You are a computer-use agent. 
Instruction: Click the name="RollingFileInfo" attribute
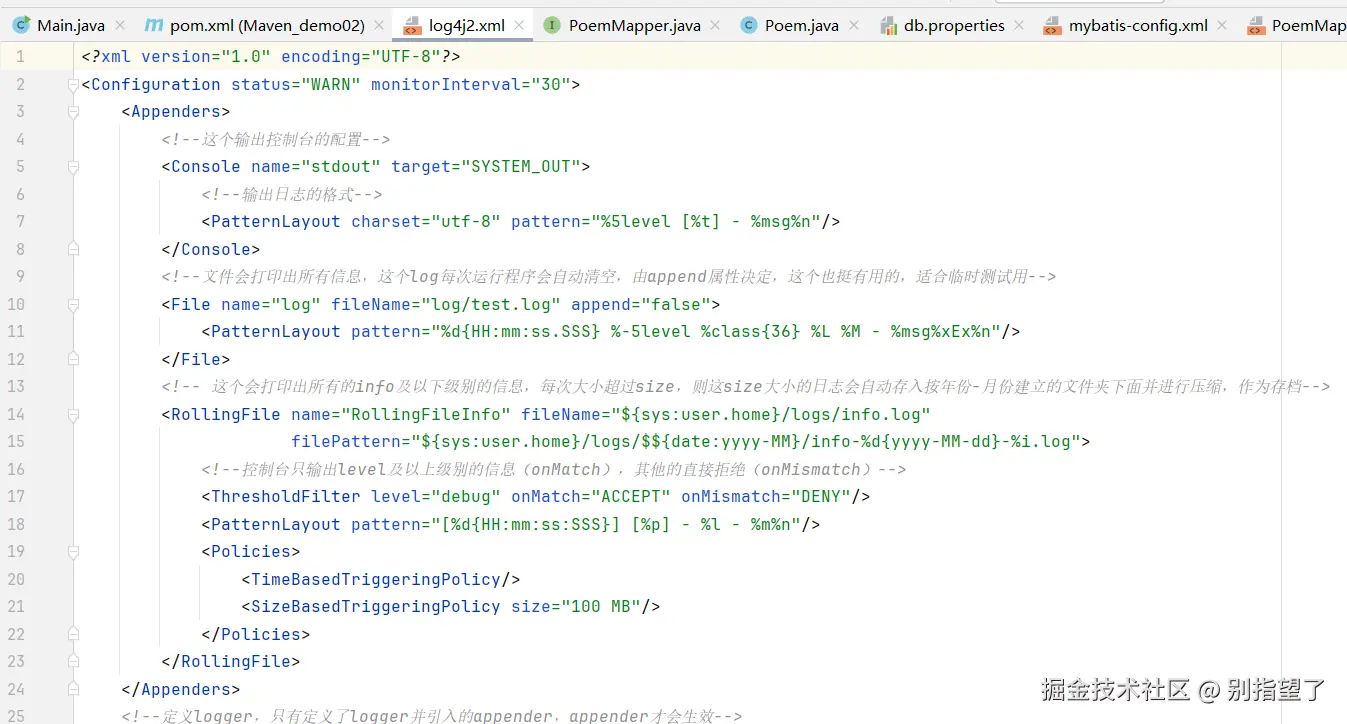(401, 414)
